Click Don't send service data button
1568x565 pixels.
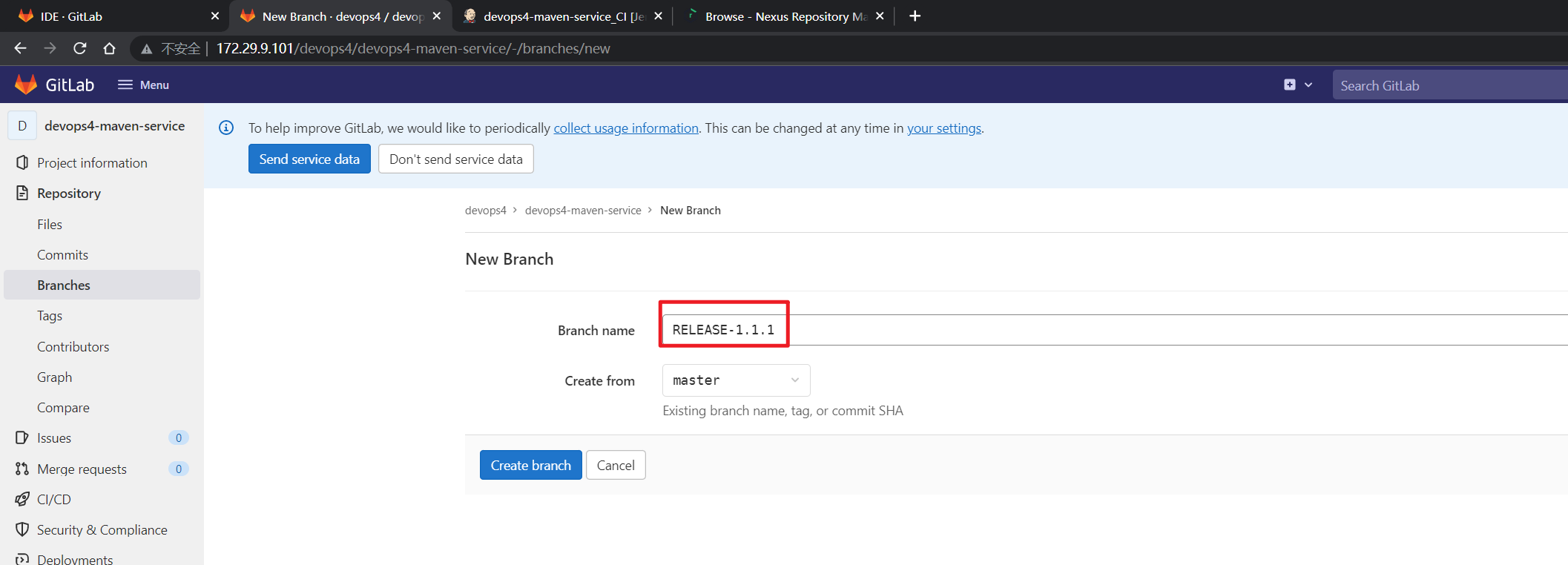coord(456,159)
